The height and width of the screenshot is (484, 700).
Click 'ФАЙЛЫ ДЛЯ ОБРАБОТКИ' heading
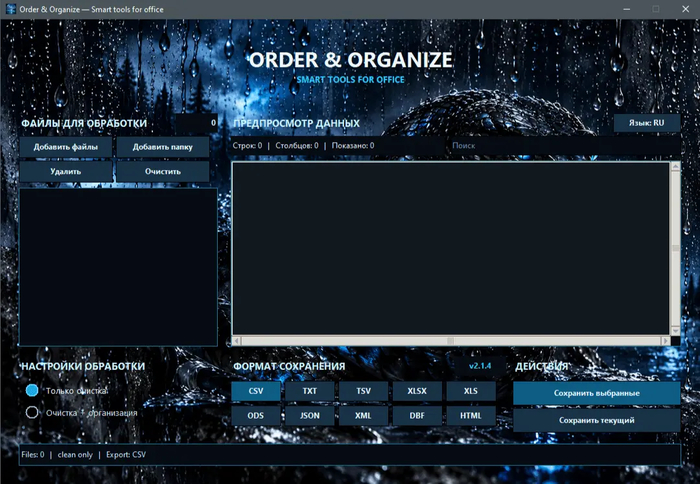pos(84,123)
